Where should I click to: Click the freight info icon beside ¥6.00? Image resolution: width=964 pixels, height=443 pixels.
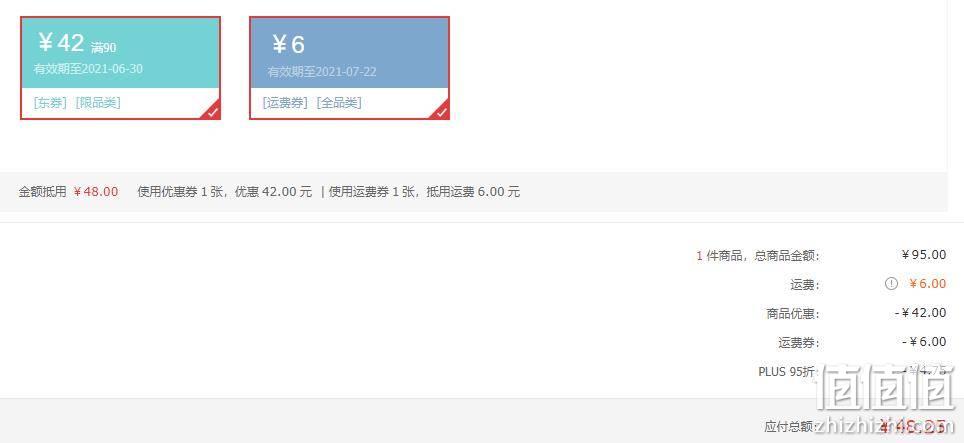pos(891,284)
